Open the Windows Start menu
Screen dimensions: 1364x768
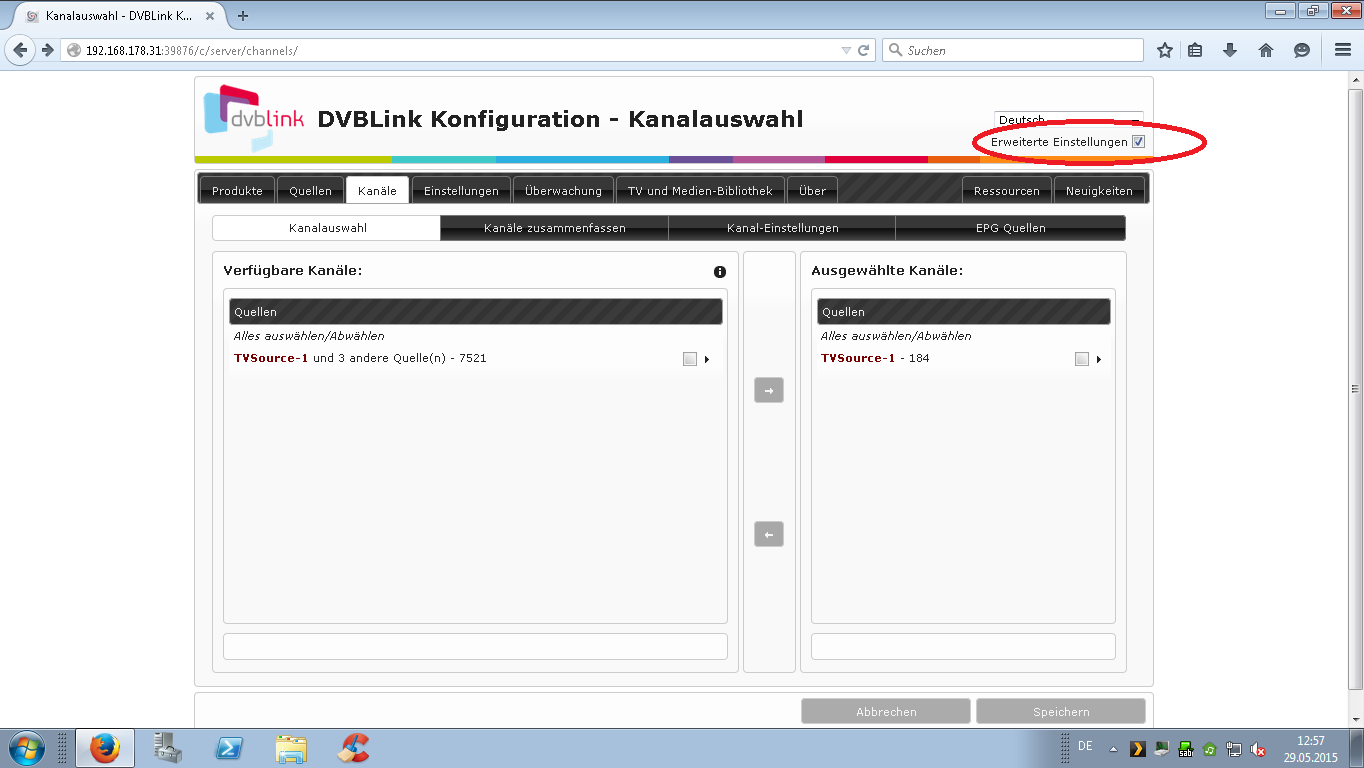26,748
